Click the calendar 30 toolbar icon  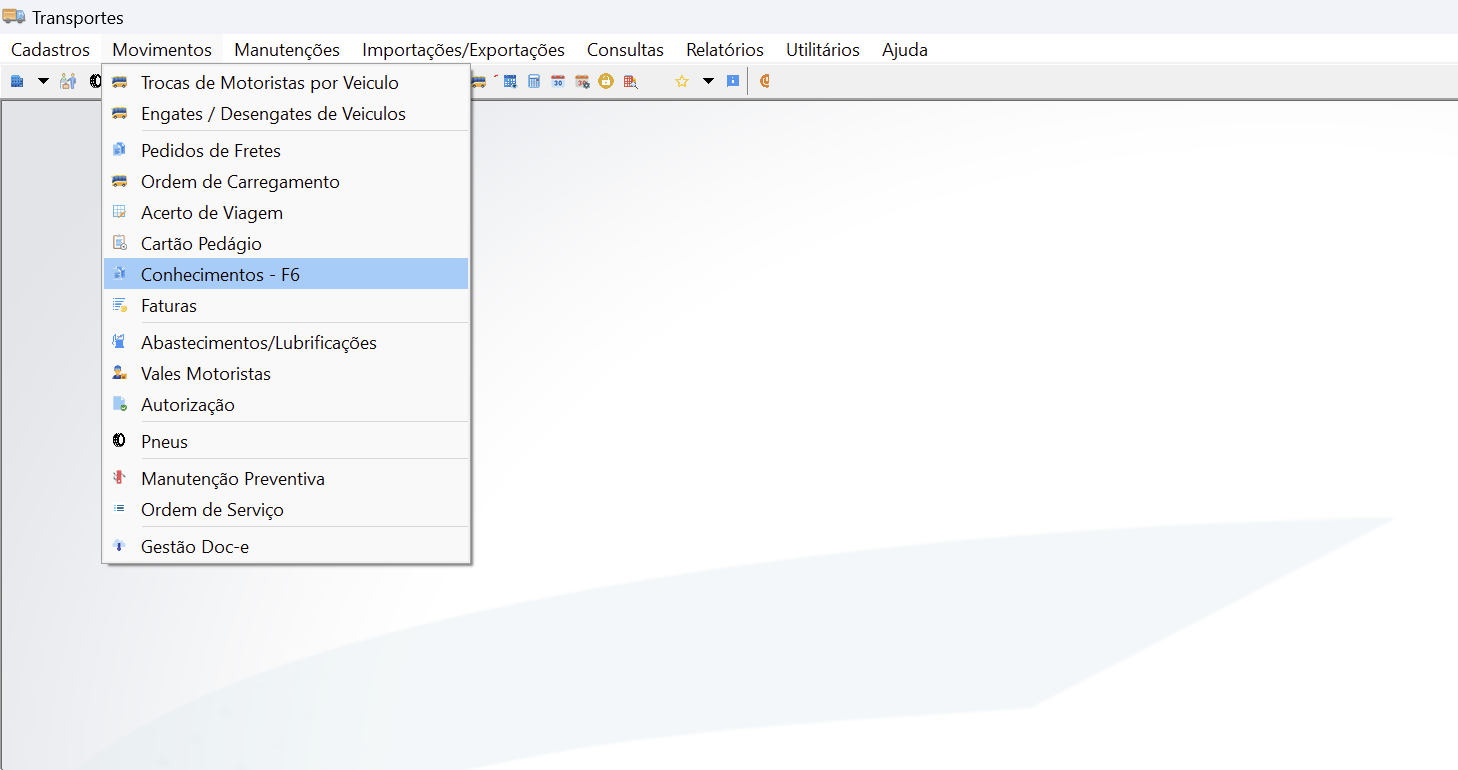pos(558,81)
